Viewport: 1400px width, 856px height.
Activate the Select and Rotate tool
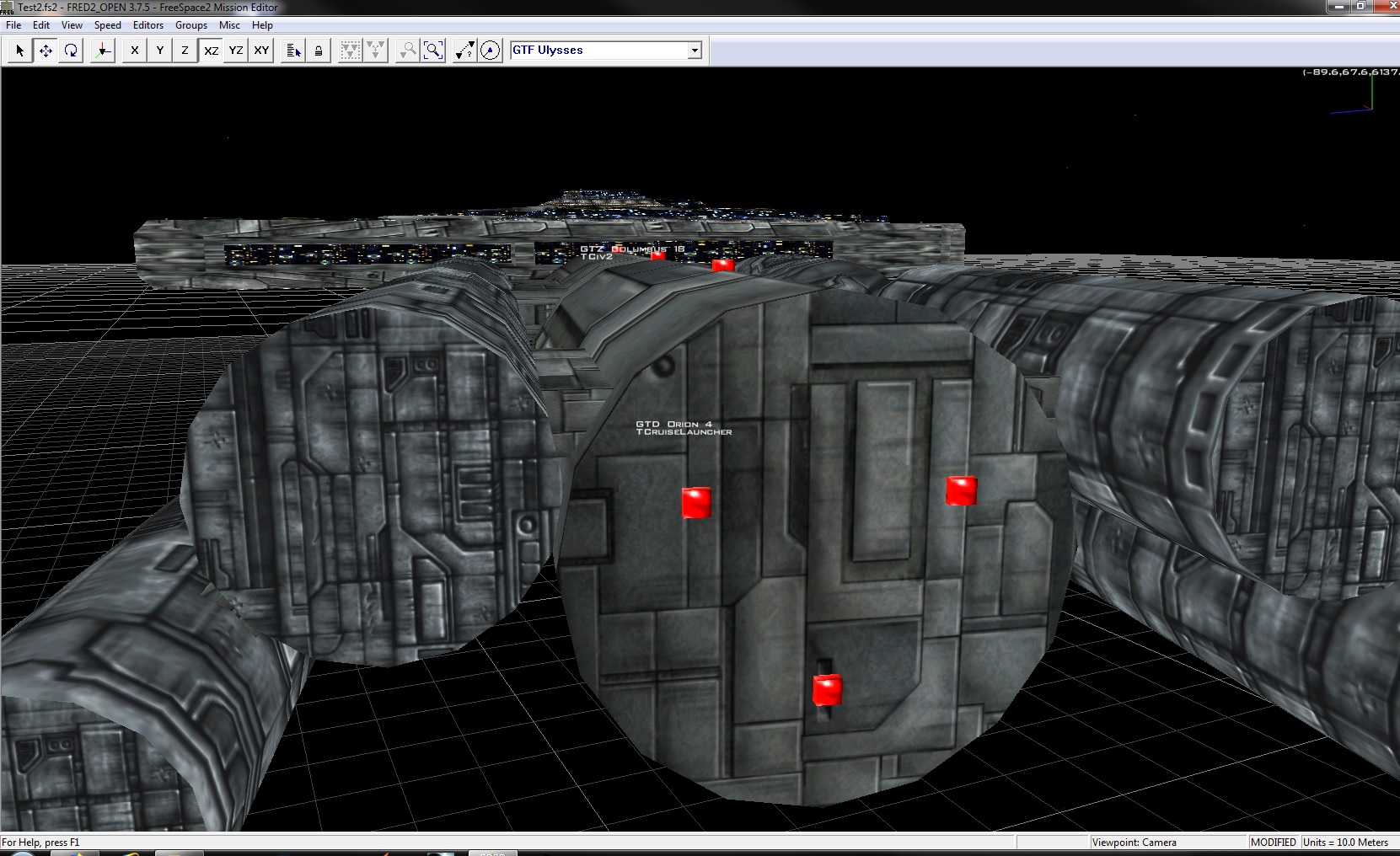[x=71, y=51]
